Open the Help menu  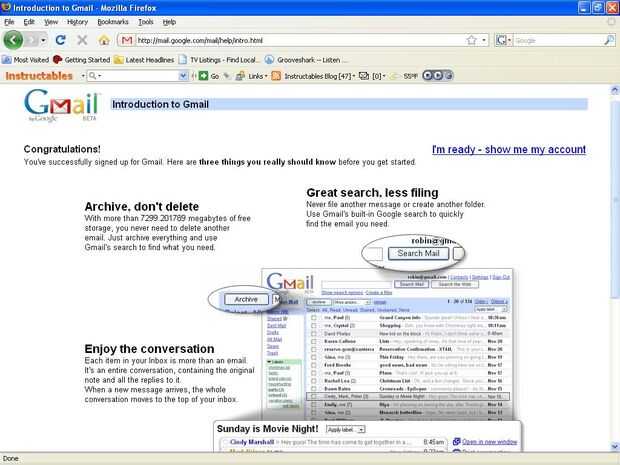coord(169,22)
